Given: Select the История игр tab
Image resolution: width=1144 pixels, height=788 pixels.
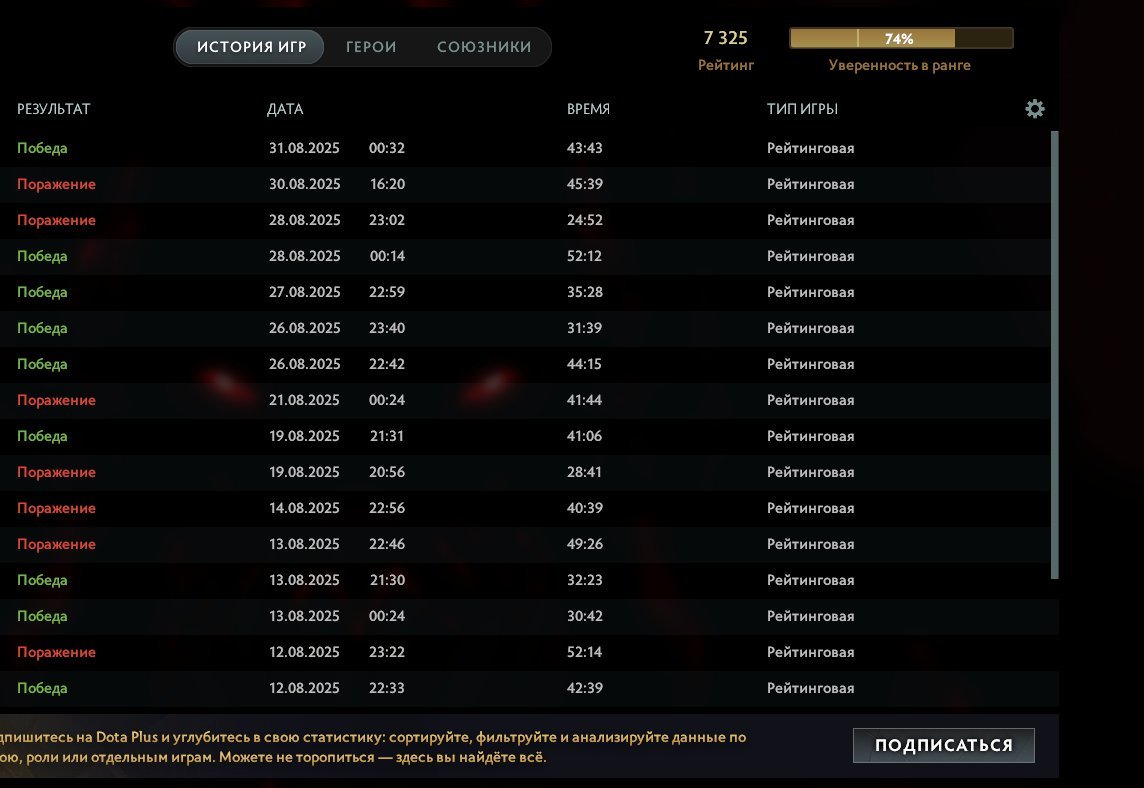Looking at the screenshot, I should 250,47.
